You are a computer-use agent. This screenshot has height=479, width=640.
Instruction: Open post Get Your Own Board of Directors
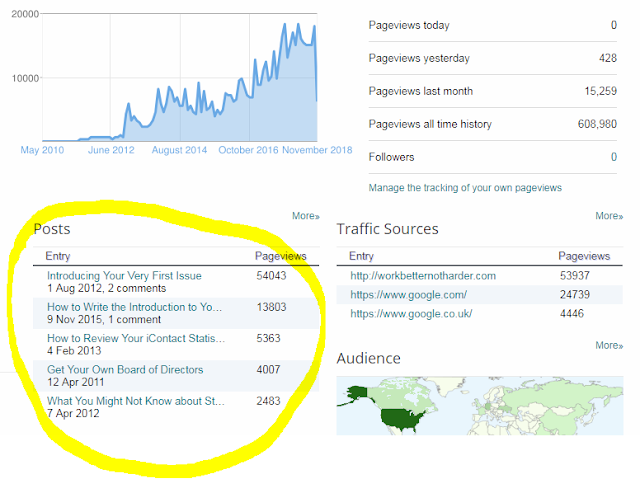click(x=125, y=370)
